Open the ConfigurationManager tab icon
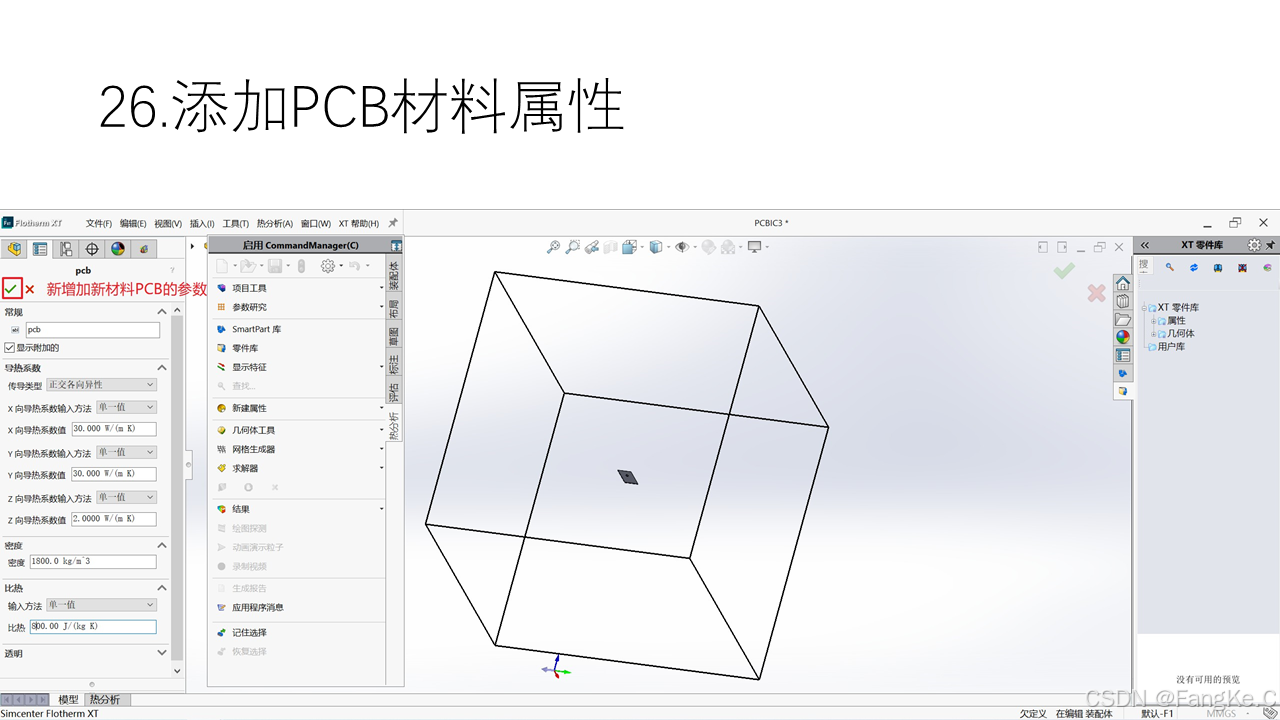Image resolution: width=1280 pixels, height=720 pixels. [66, 249]
